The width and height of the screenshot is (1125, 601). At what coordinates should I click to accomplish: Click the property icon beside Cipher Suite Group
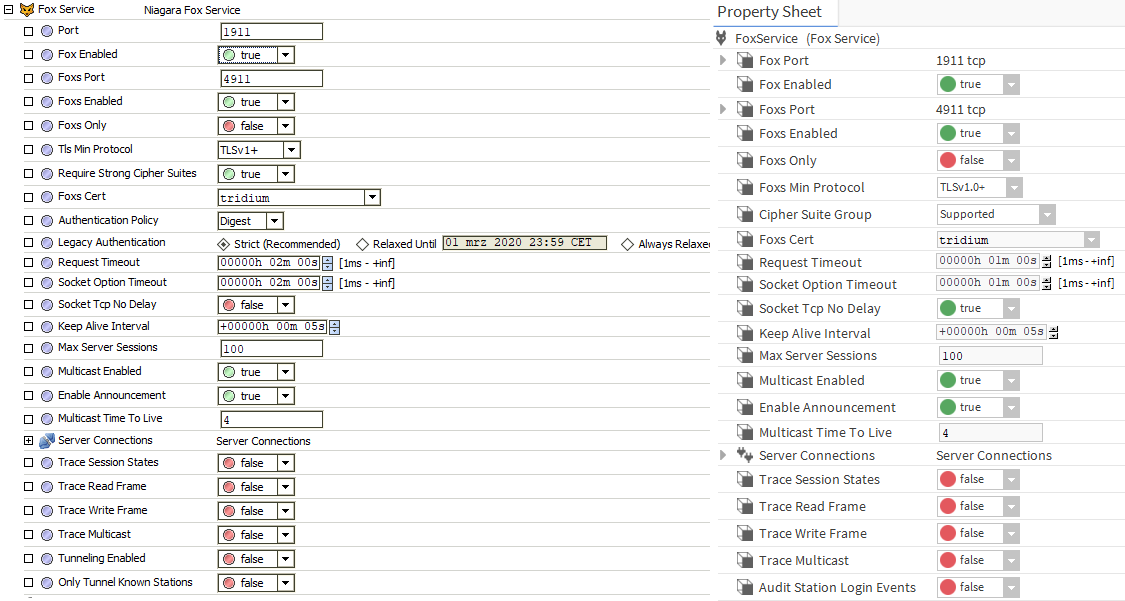pyautogui.click(x=744, y=215)
